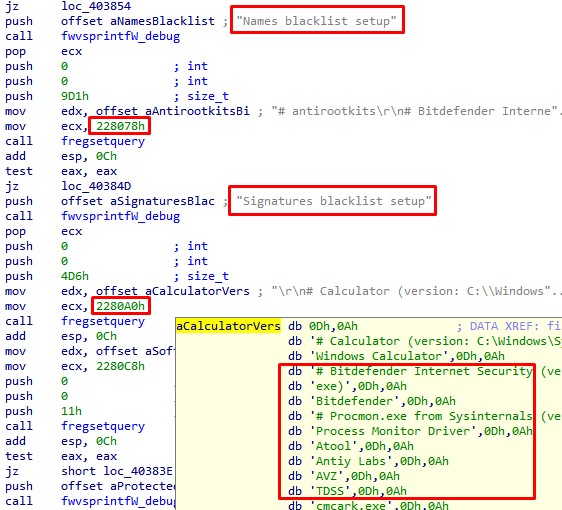The width and height of the screenshot is (562, 510).
Task: Click the DATA XREF comment in the popup
Action: [x=509, y=326]
